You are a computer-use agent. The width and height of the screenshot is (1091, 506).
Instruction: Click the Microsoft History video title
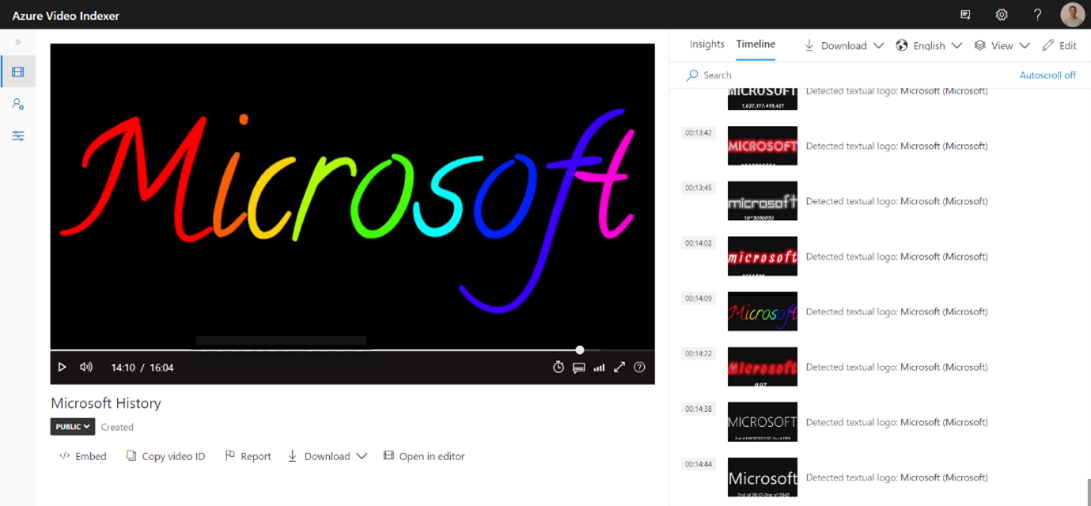tap(106, 403)
